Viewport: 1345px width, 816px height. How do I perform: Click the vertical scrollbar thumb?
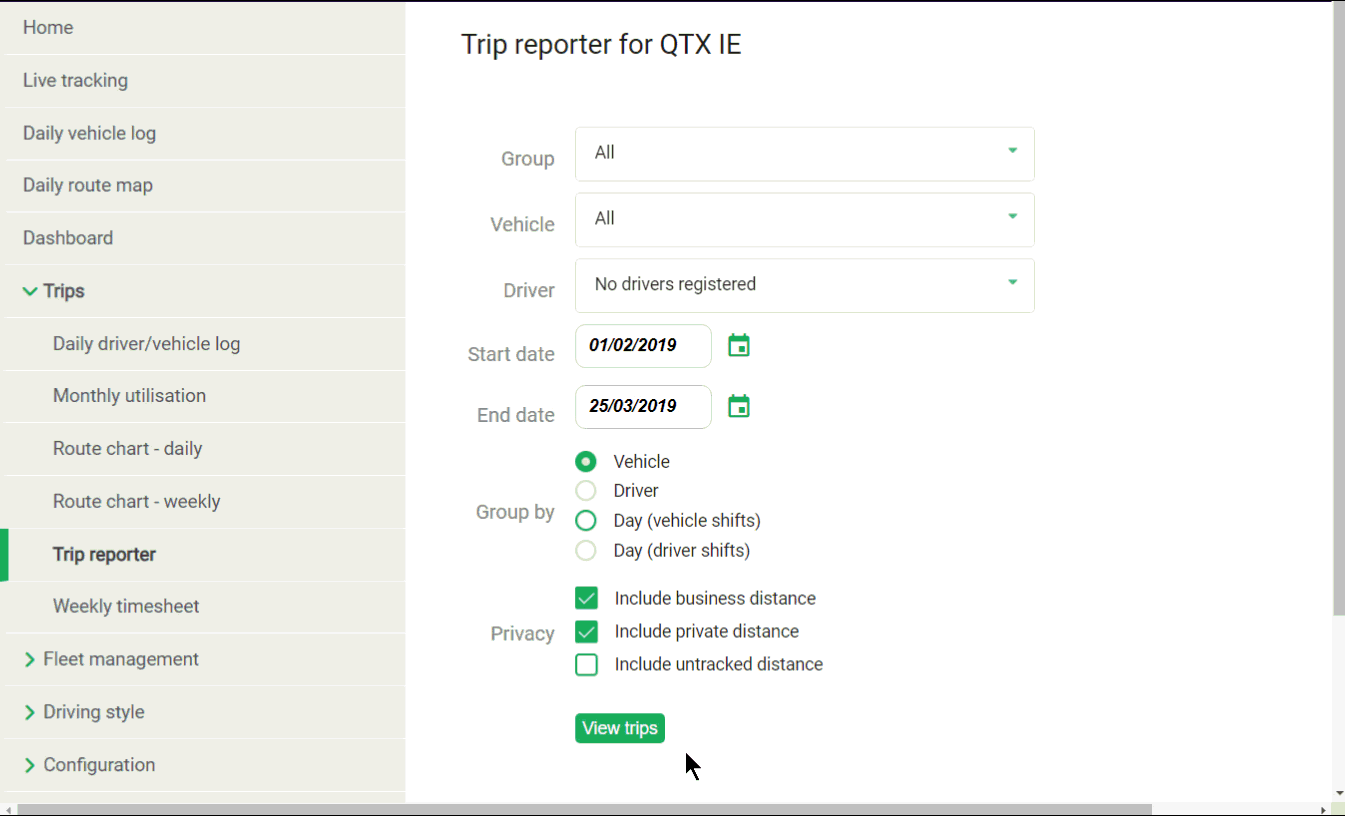(x=1339, y=308)
